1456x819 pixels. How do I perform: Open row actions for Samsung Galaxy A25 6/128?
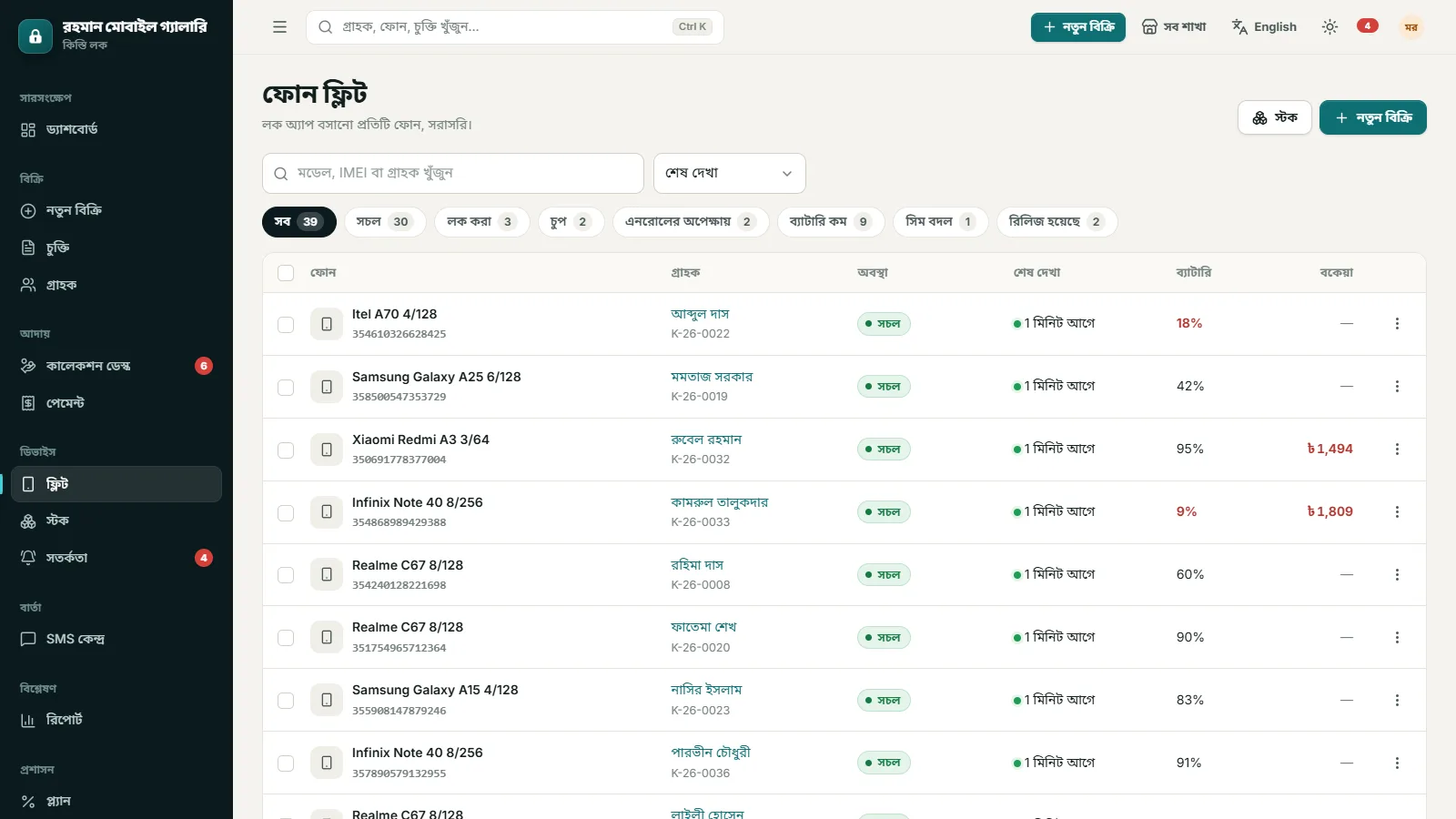tap(1397, 387)
